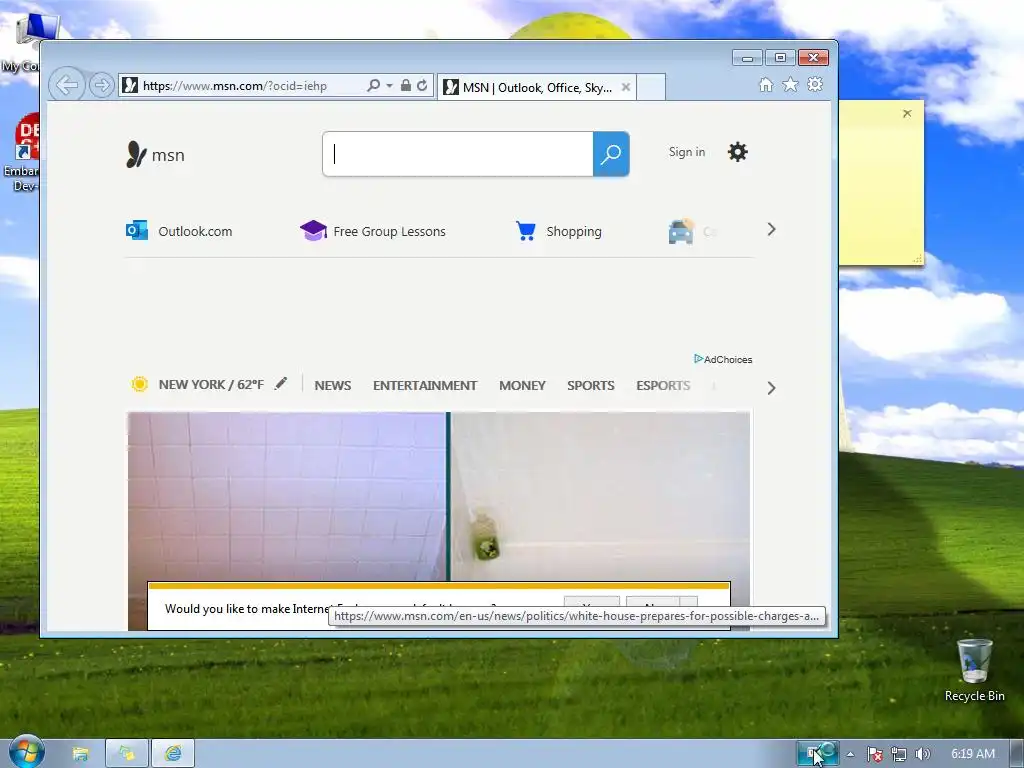The image size is (1024, 768).
Task: Open the Outlook.com shortcut
Action: tap(179, 231)
